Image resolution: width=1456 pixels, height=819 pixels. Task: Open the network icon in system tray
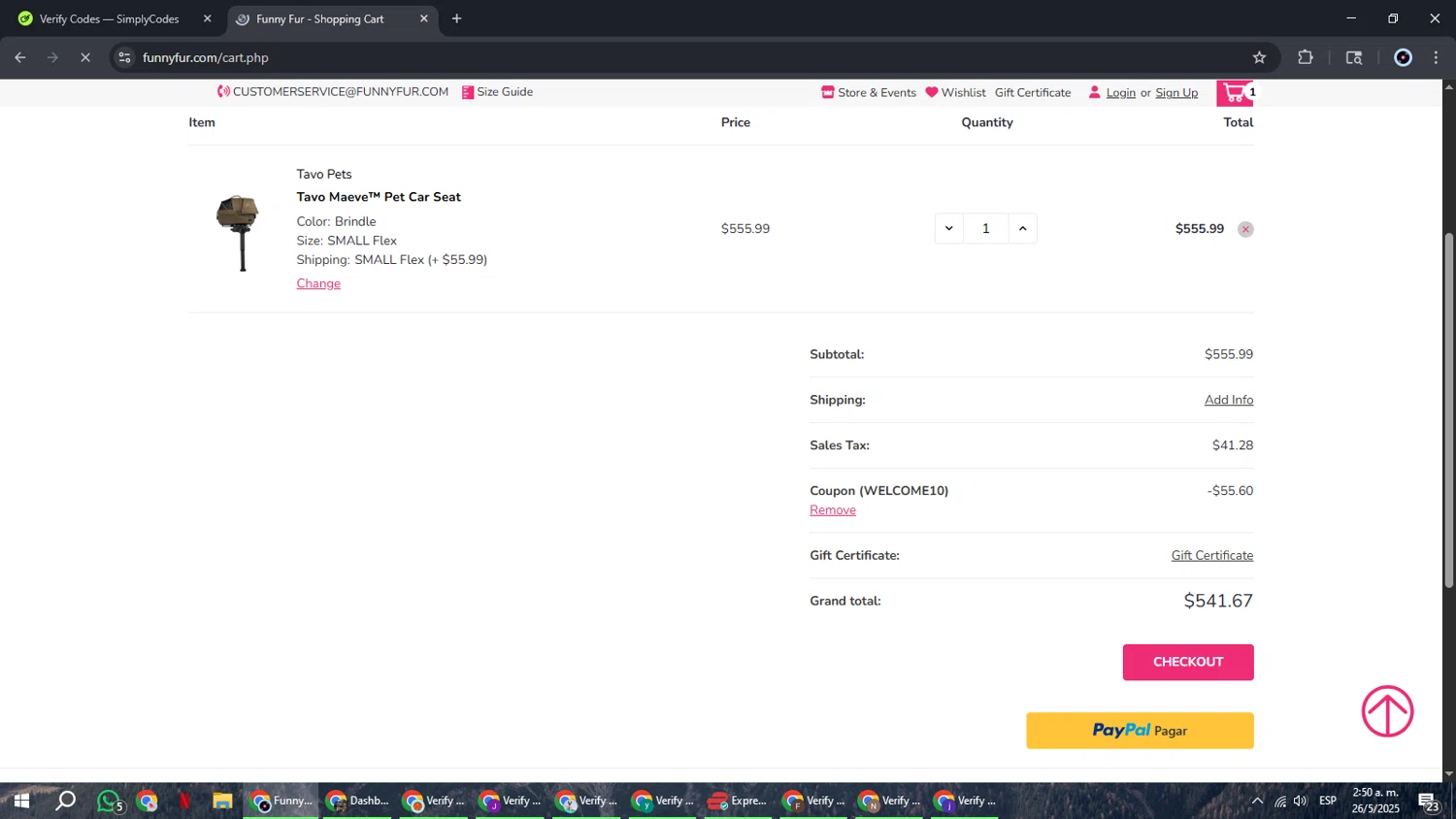(x=1280, y=801)
